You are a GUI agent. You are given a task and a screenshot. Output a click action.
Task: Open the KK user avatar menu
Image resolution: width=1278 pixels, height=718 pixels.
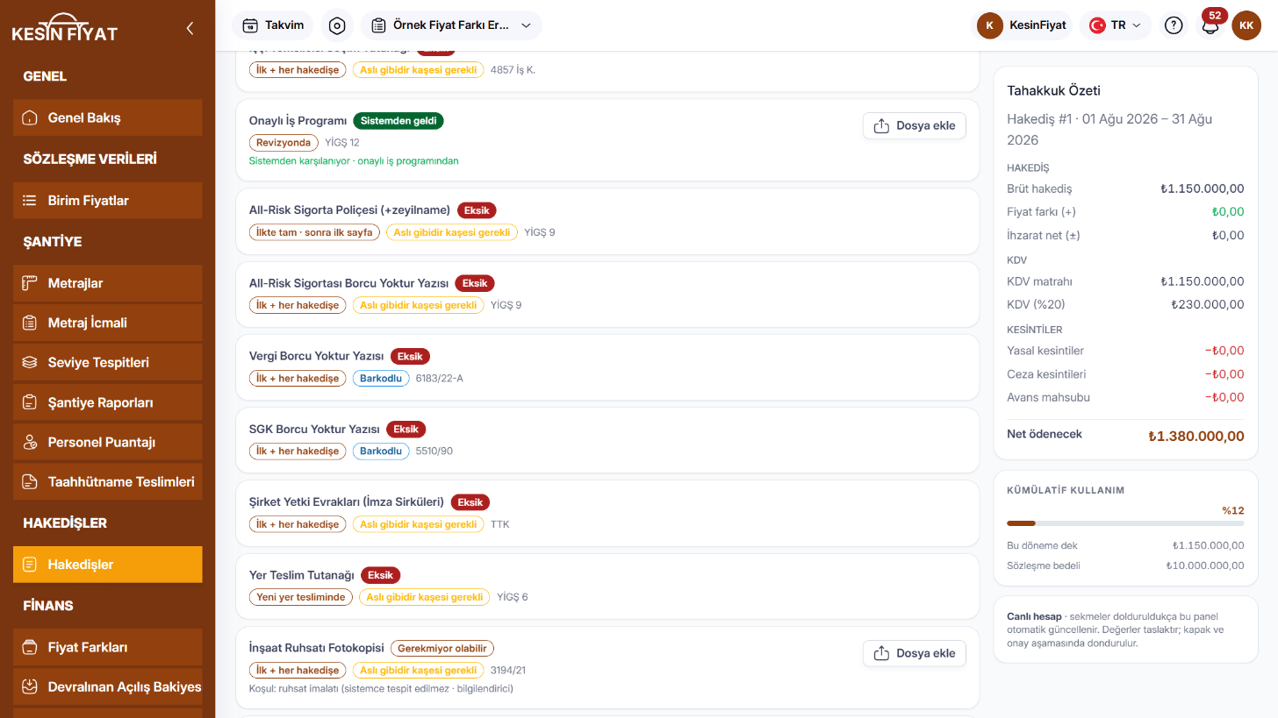click(x=1246, y=25)
